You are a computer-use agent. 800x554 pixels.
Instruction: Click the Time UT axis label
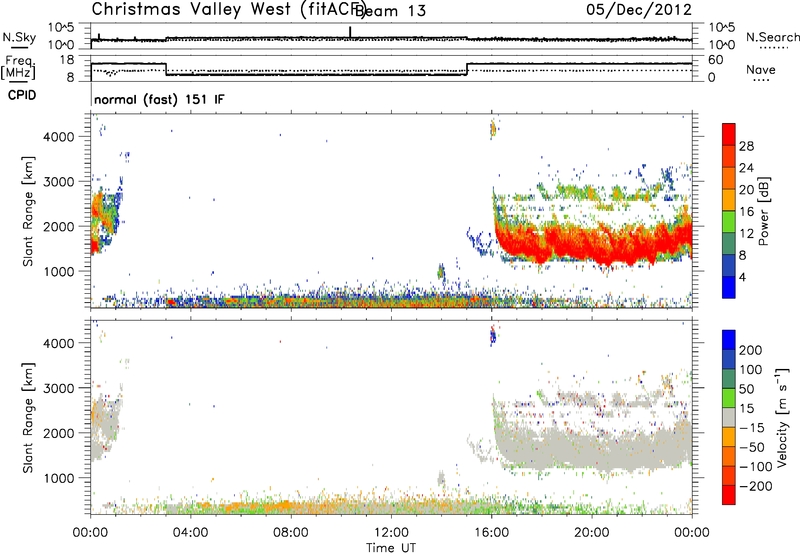click(x=391, y=548)
